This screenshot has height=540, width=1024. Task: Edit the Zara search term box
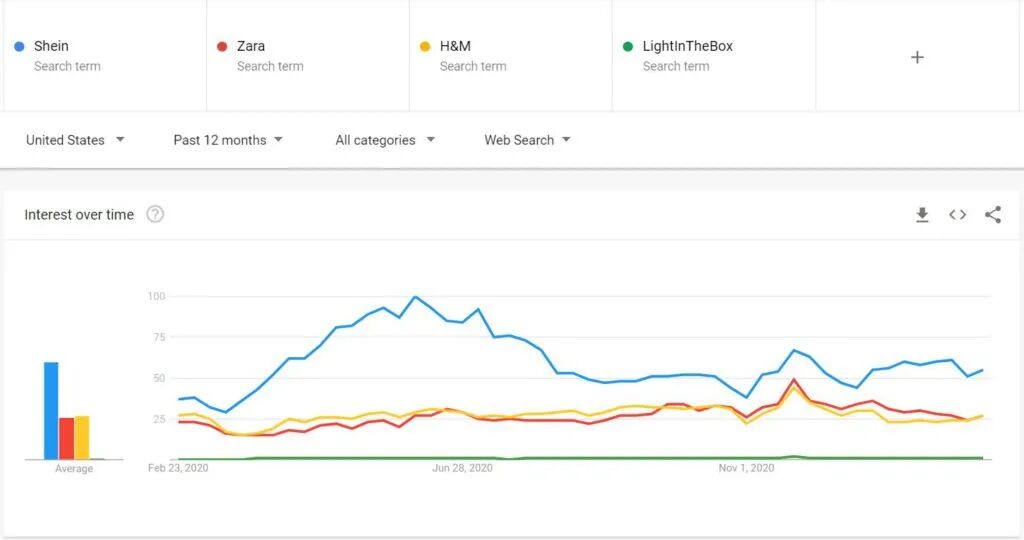308,56
